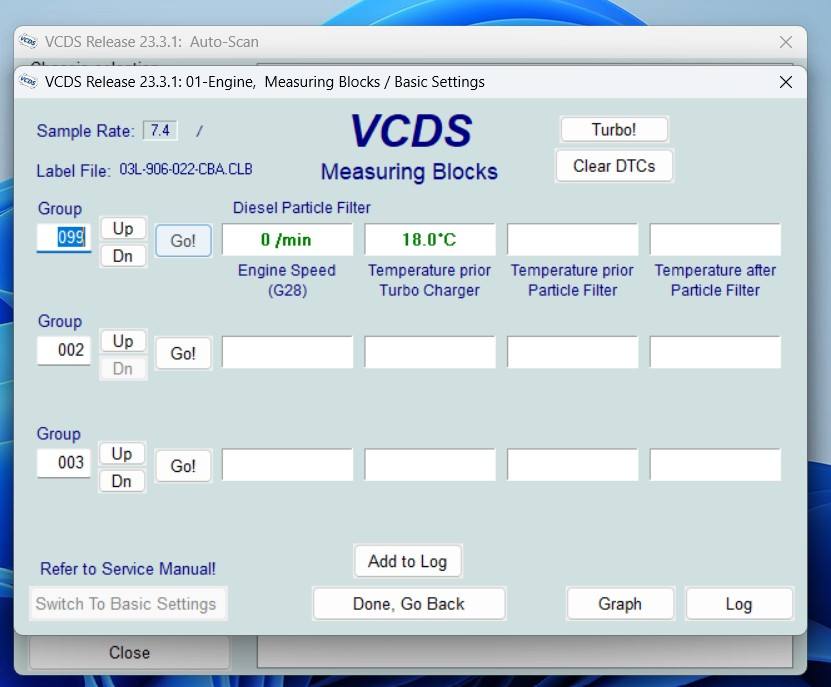Click the Temperature after Particle Filter label
The image size is (831, 687).
pos(715,280)
